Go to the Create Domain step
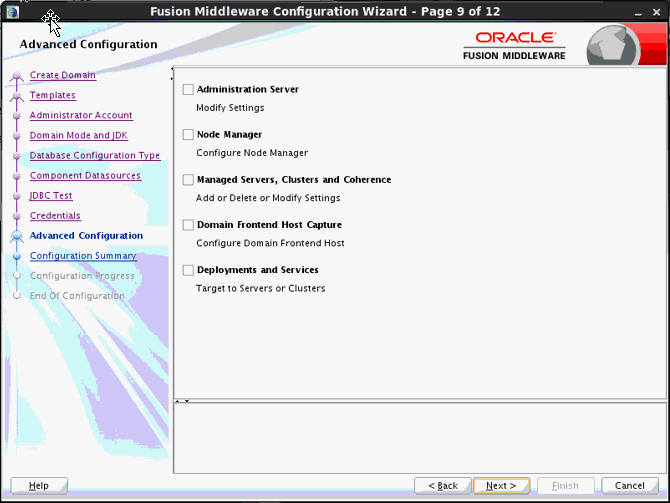 63,75
